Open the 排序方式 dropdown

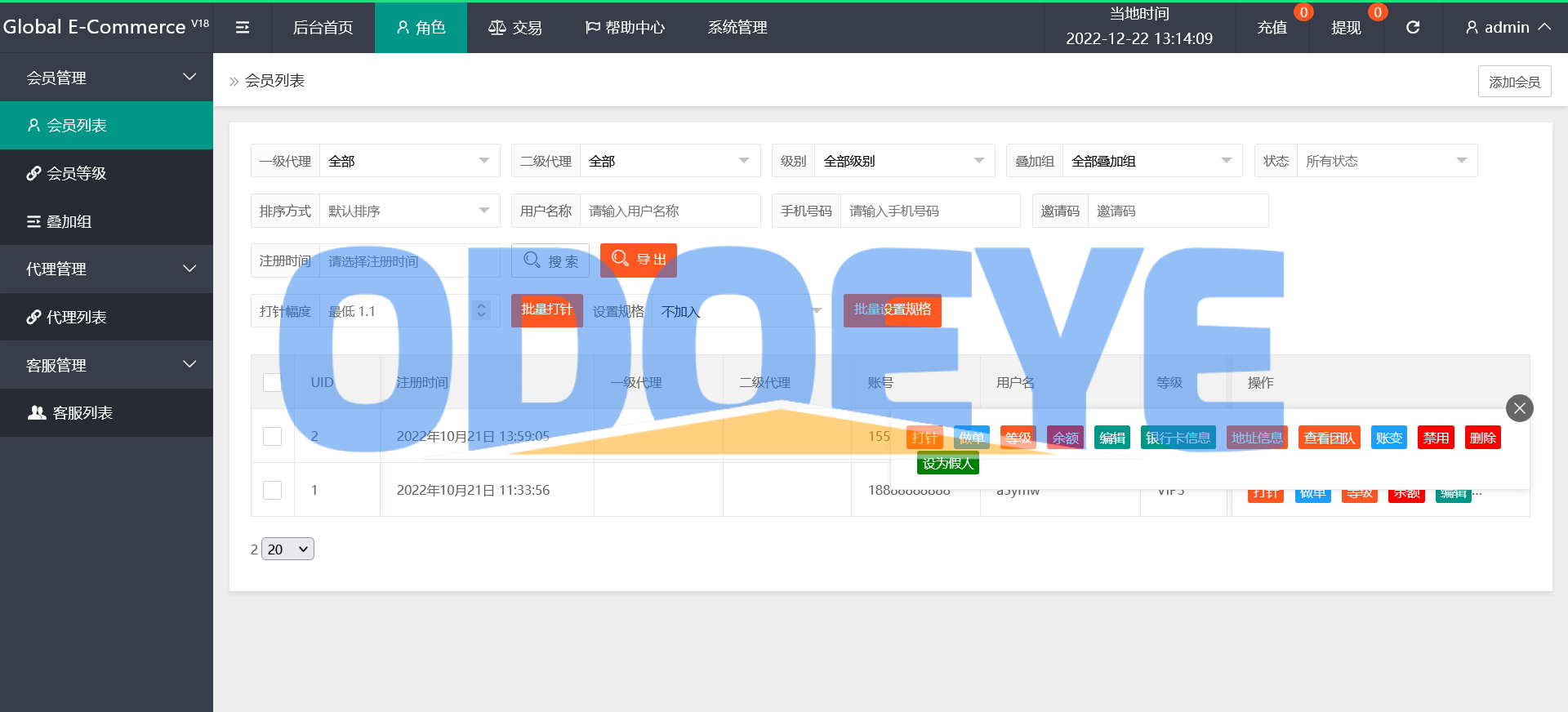click(x=409, y=211)
